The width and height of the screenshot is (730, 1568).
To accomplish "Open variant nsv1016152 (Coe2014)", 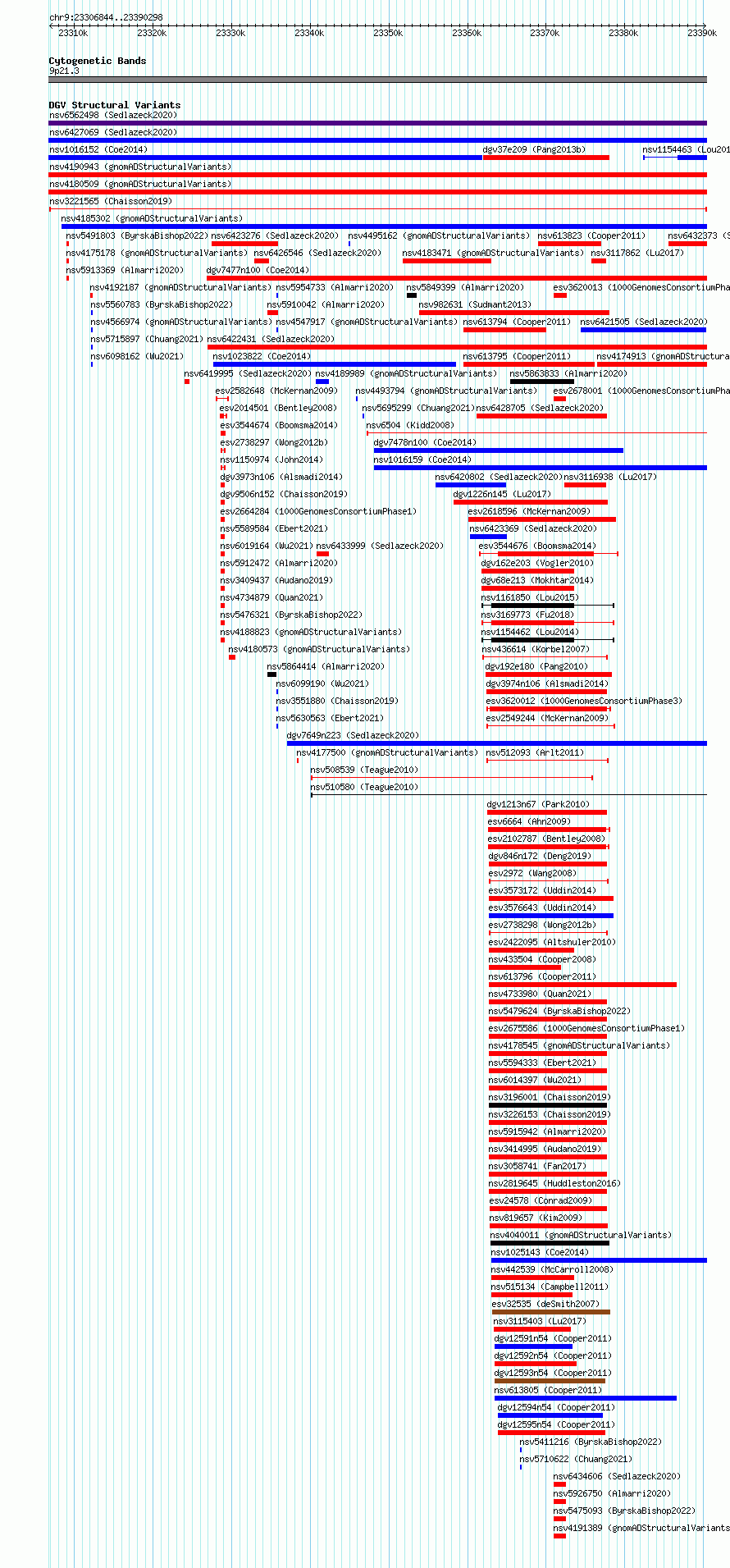I will [x=98, y=149].
